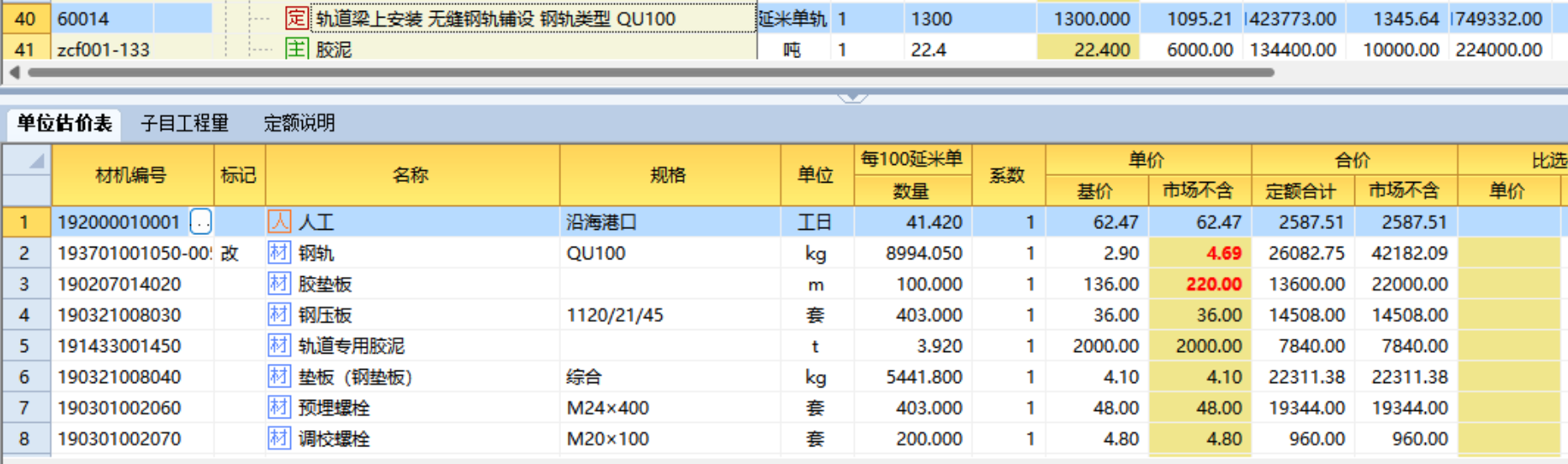Open the 子目工程量 tab
1568x464 pixels.
184,123
